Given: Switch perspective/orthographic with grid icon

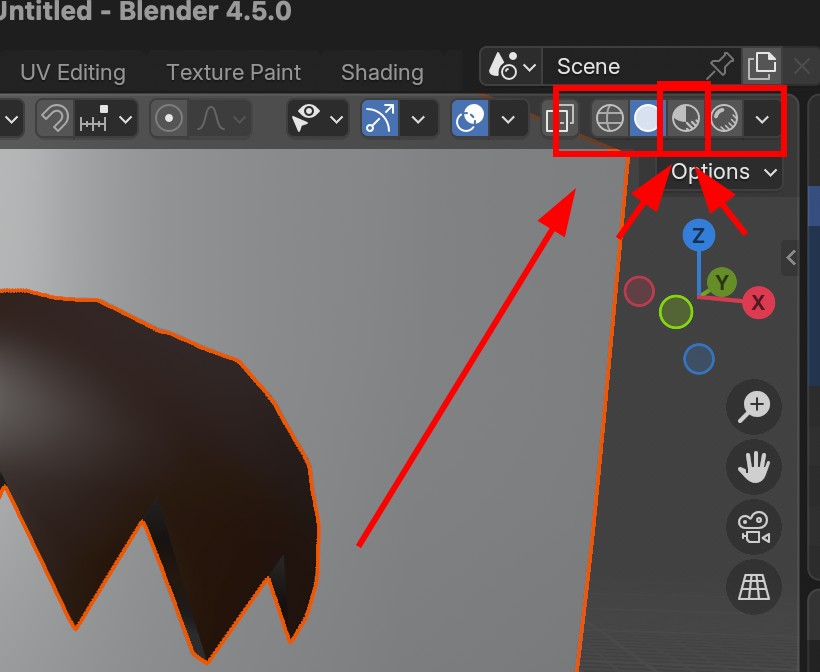Looking at the screenshot, I should [x=753, y=586].
